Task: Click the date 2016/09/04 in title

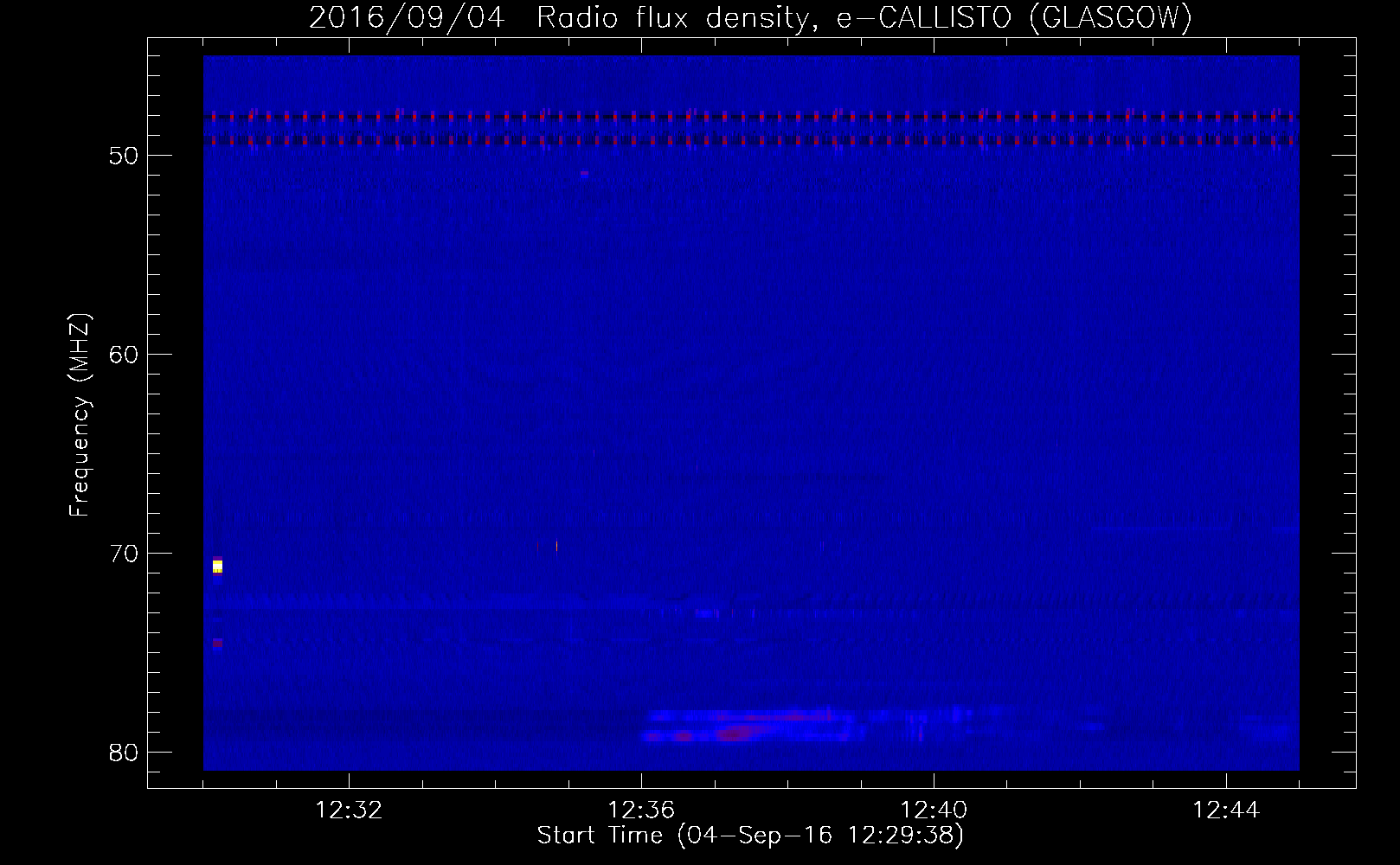Action: (x=407, y=17)
